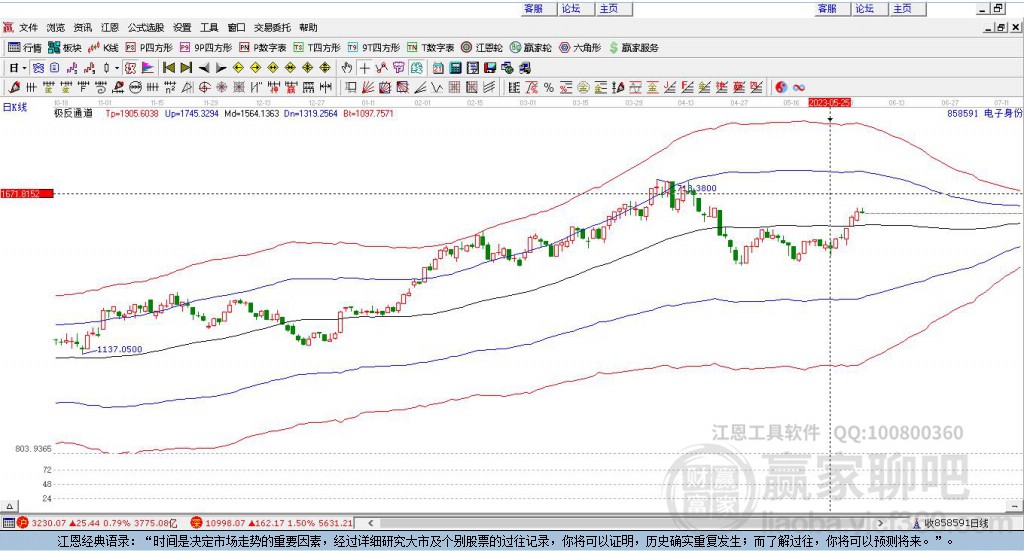Step chart left with black left arrow

click(x=204, y=68)
